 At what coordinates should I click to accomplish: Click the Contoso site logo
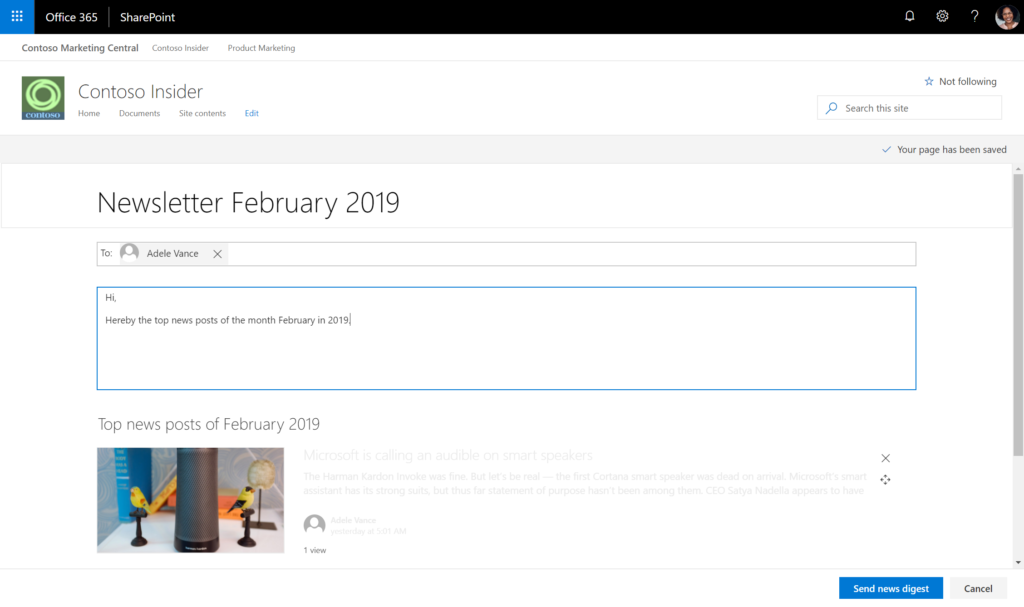coord(43,98)
